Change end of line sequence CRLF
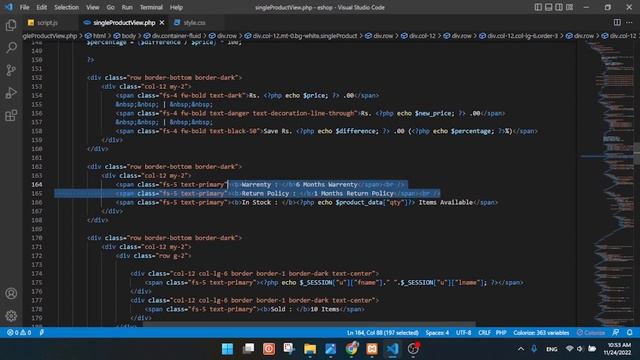The height and width of the screenshot is (360, 640). (x=484, y=333)
